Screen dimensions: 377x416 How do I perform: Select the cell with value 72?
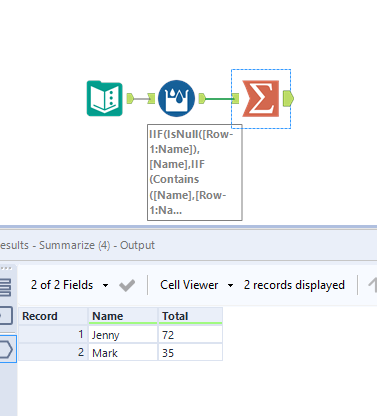point(190,335)
